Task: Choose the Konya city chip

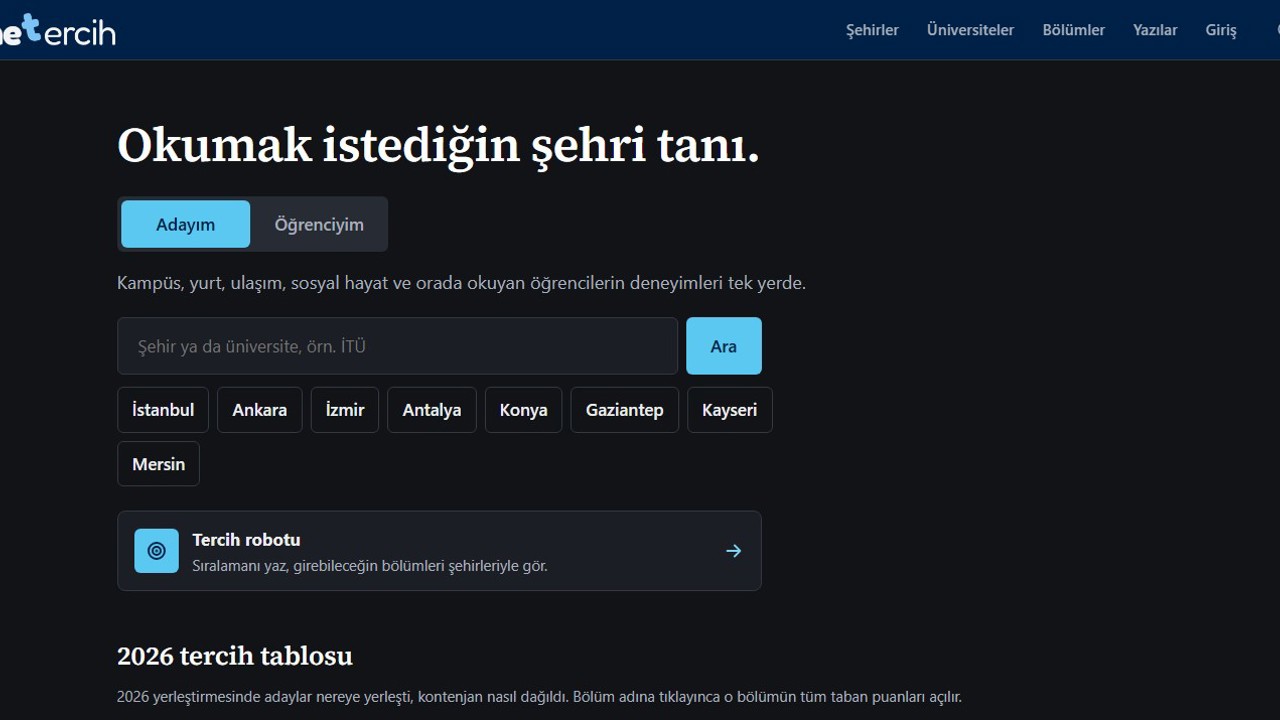Action: pos(524,410)
